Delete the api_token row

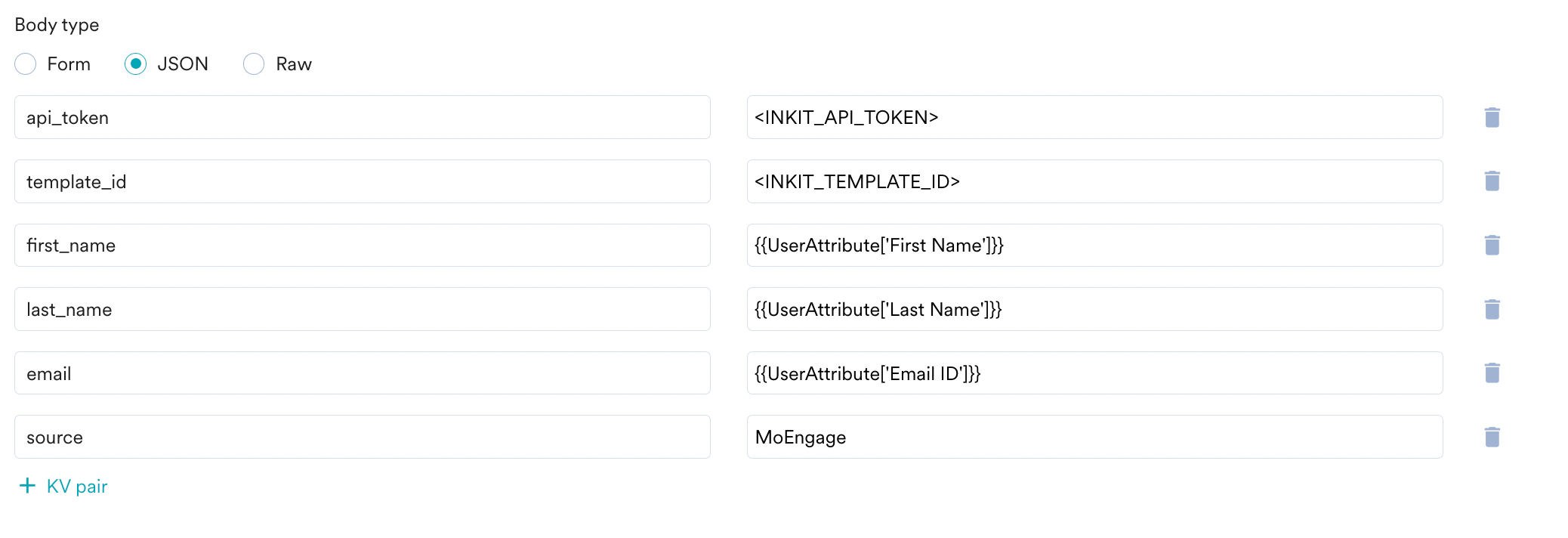[1492, 117]
